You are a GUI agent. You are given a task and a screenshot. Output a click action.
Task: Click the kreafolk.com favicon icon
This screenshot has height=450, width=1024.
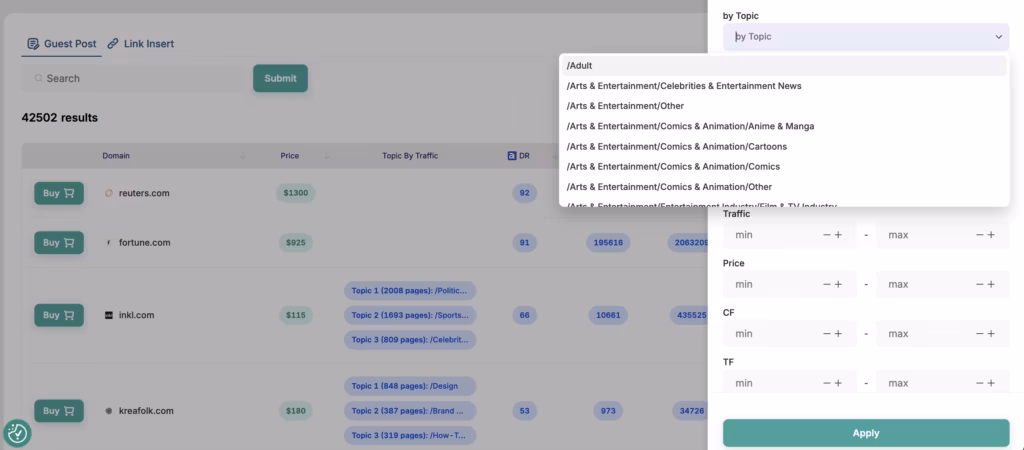(109, 411)
